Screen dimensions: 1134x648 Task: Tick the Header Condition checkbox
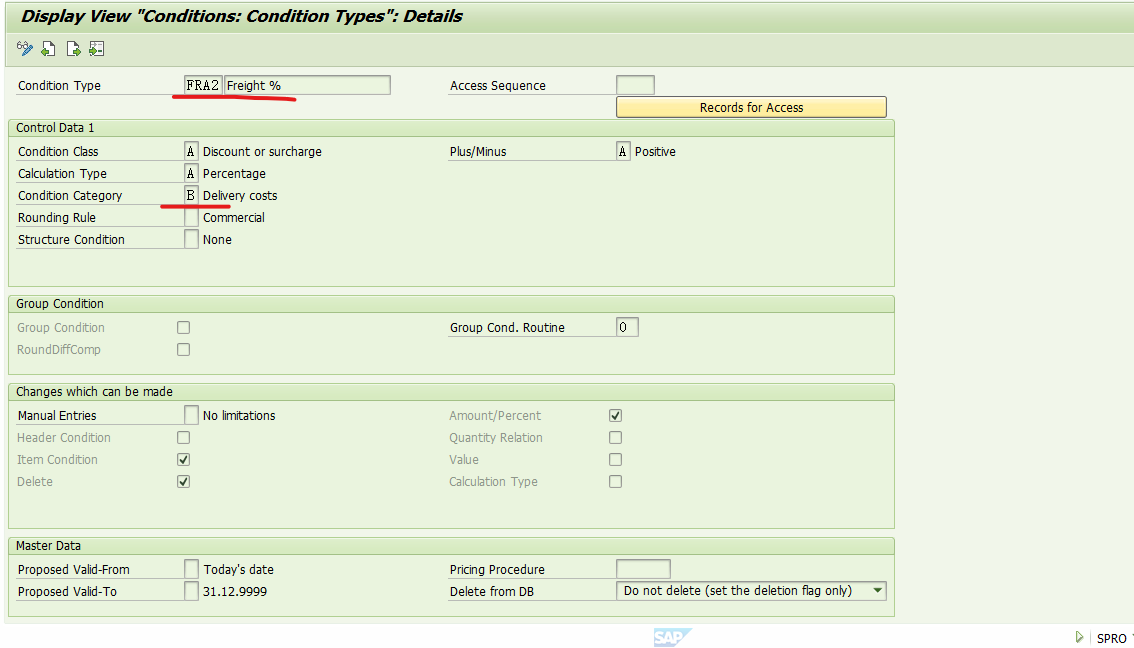pos(184,438)
